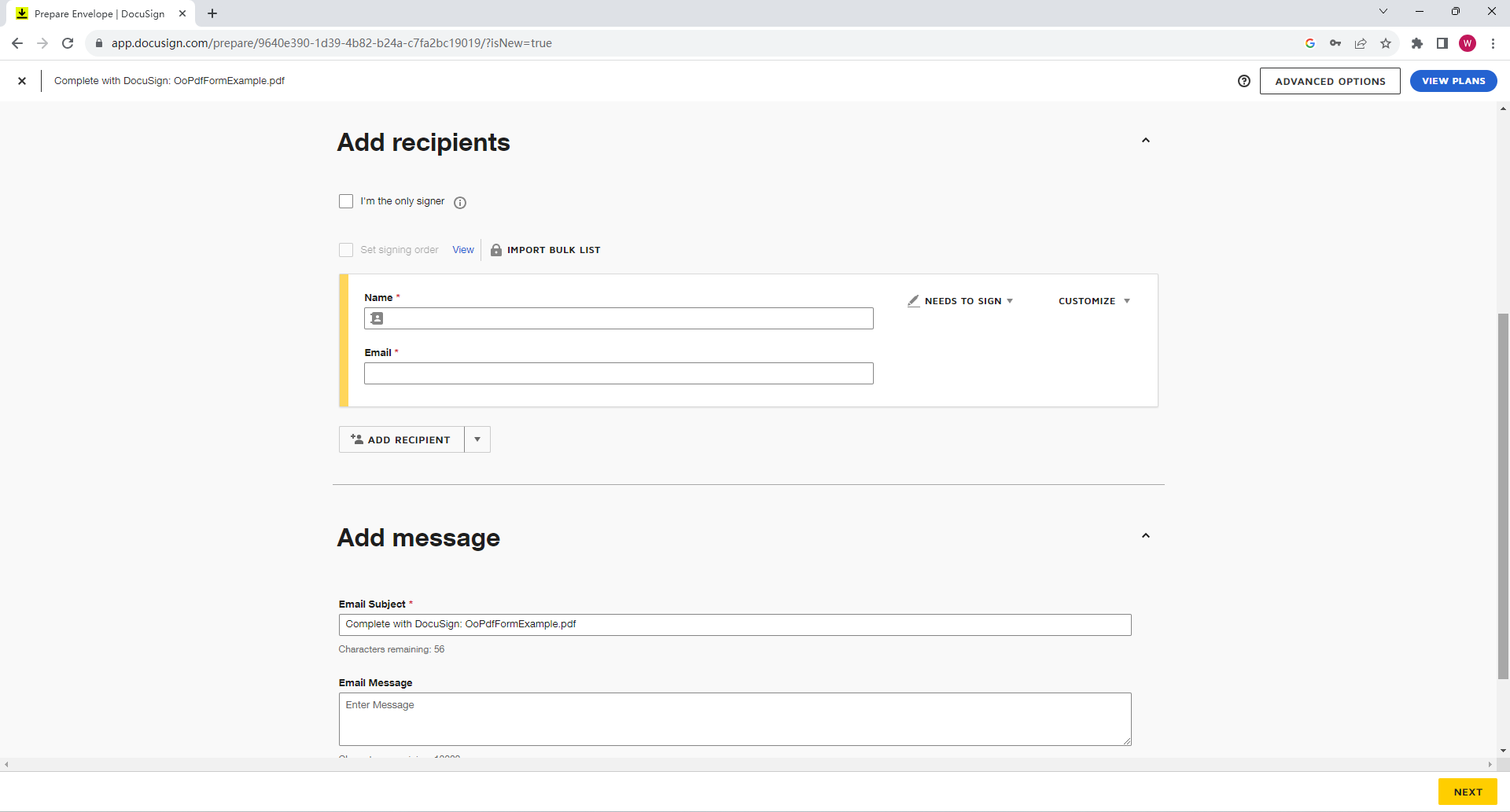The image size is (1510, 812).
Task: Open address book icon in Name field
Action: [377, 318]
